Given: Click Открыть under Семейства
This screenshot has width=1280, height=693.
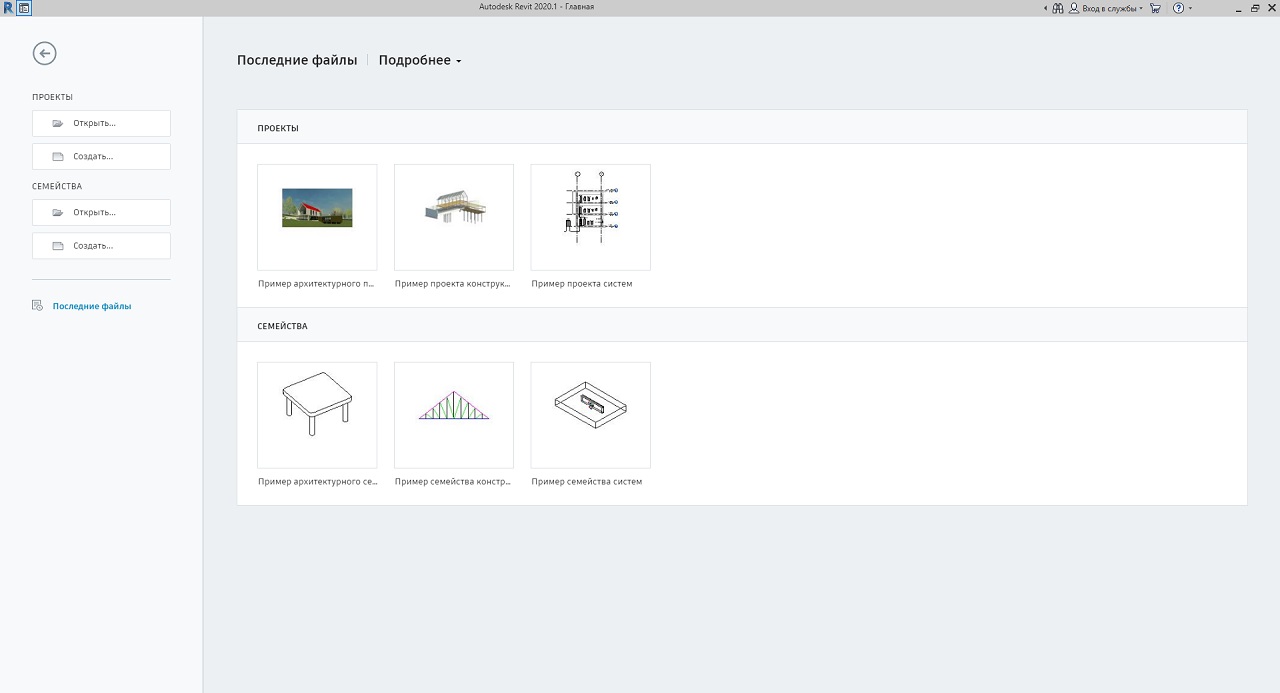Looking at the screenshot, I should [x=101, y=212].
